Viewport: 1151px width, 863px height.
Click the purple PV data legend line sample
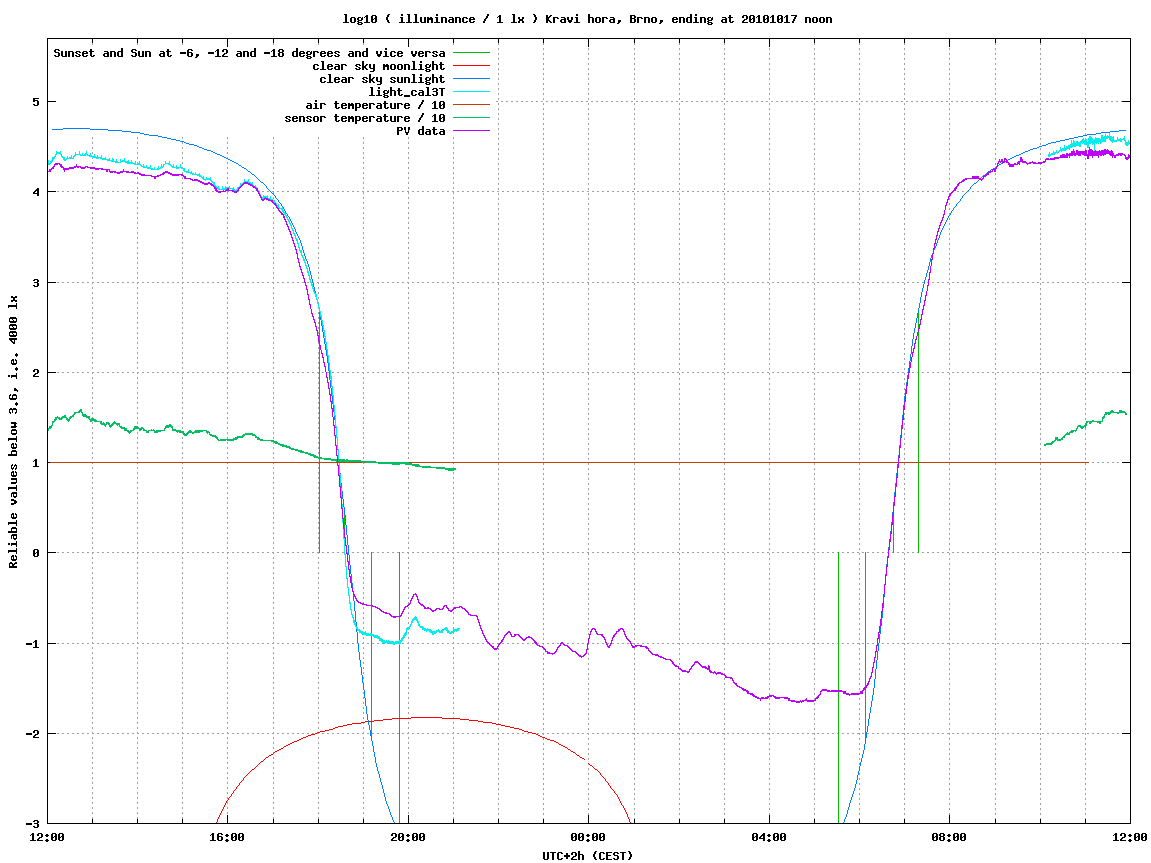(471, 131)
